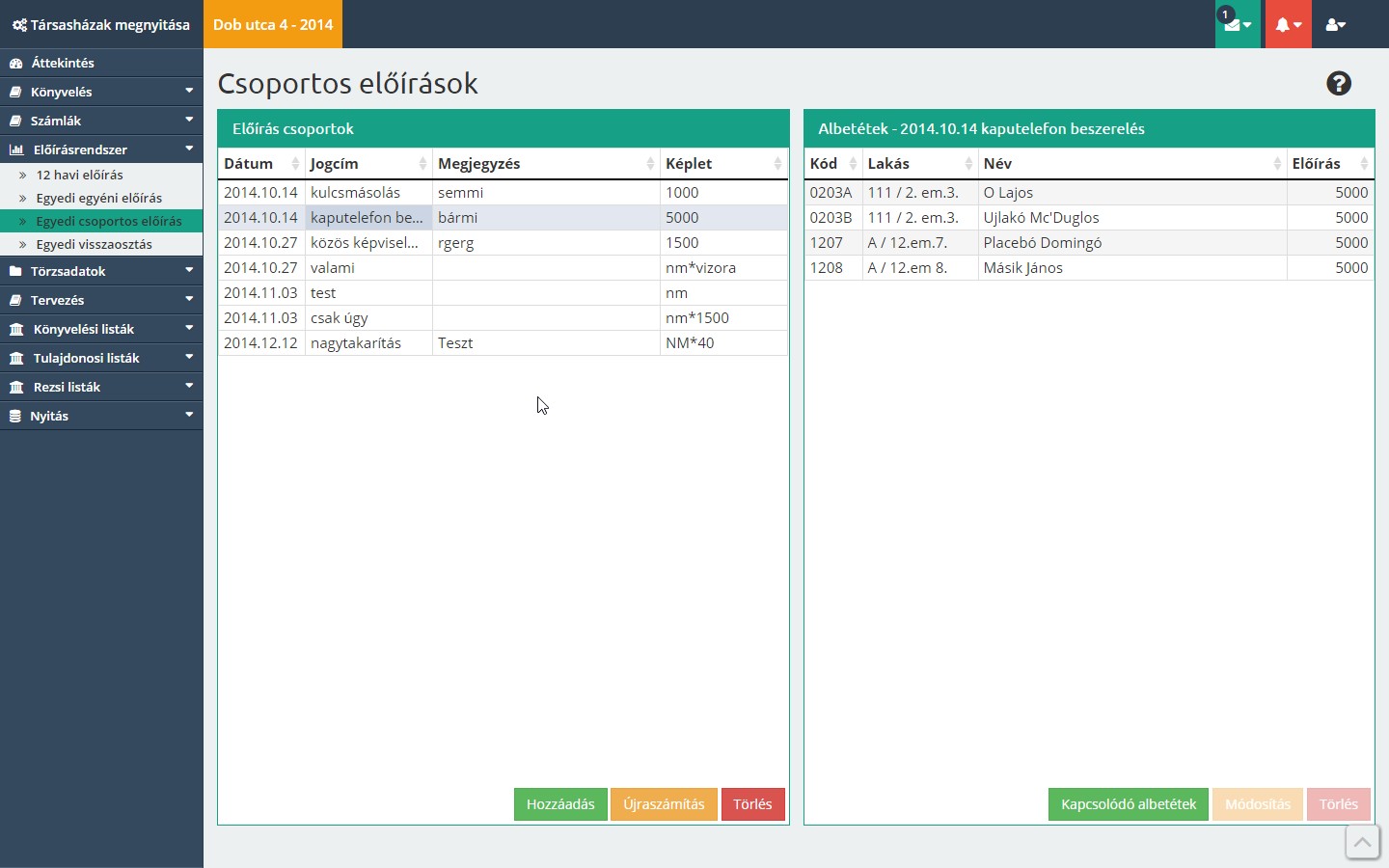
Task: Collapse the Előírásrendszer sidebar menu
Action: pyautogui.click(x=101, y=149)
